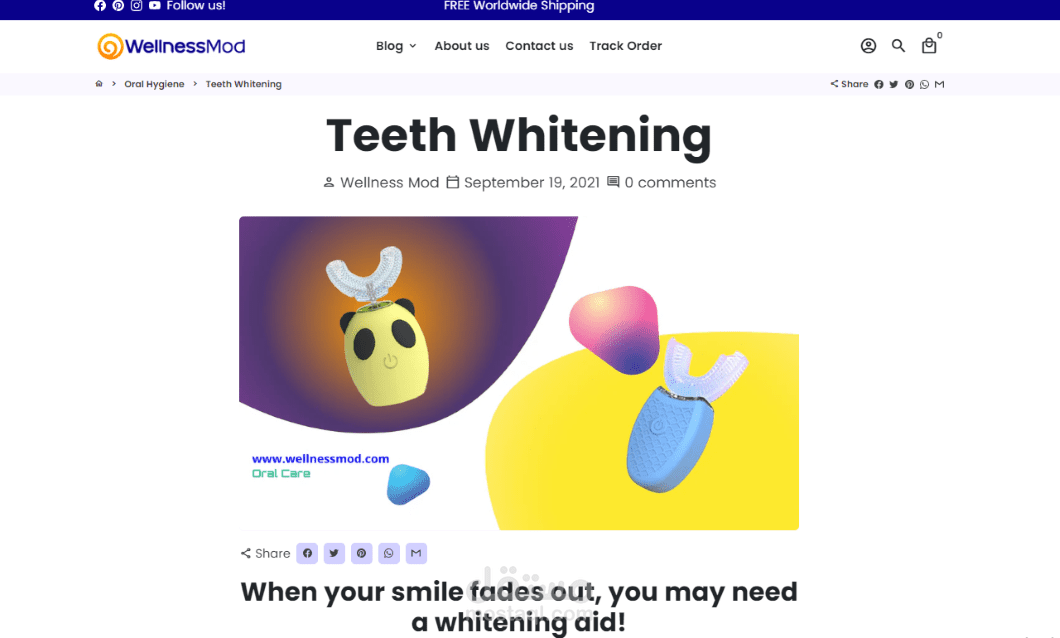Open the user account icon
Viewport: 1060px width, 638px height.
pos(868,45)
